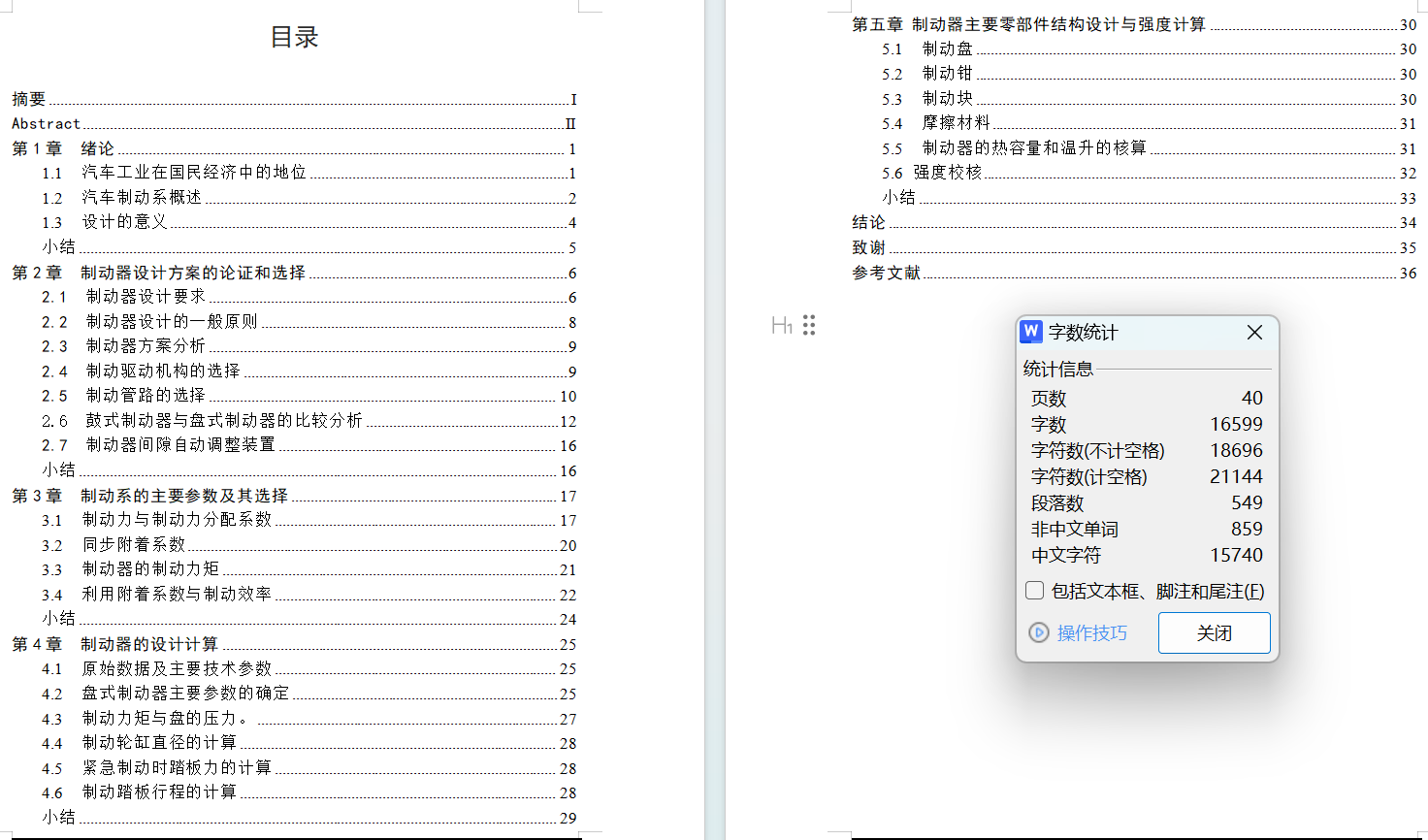Go to the 摘要 contents entry

coord(294,99)
